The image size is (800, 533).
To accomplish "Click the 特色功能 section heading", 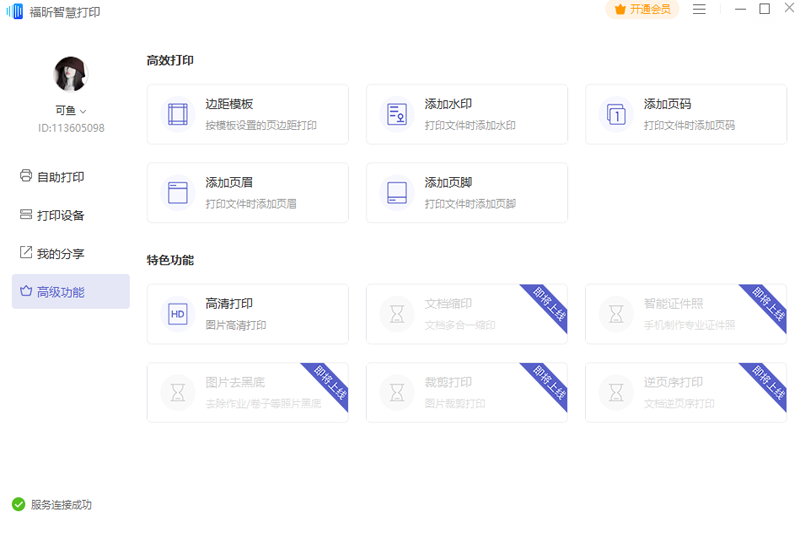I will [x=170, y=260].
